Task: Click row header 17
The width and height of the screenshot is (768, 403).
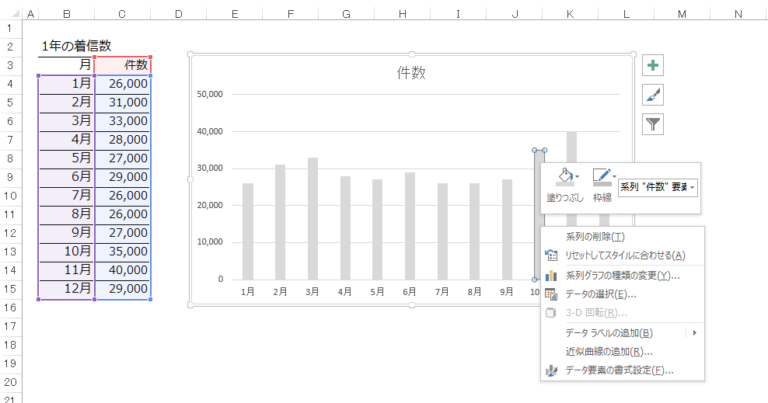Action: tap(10, 325)
